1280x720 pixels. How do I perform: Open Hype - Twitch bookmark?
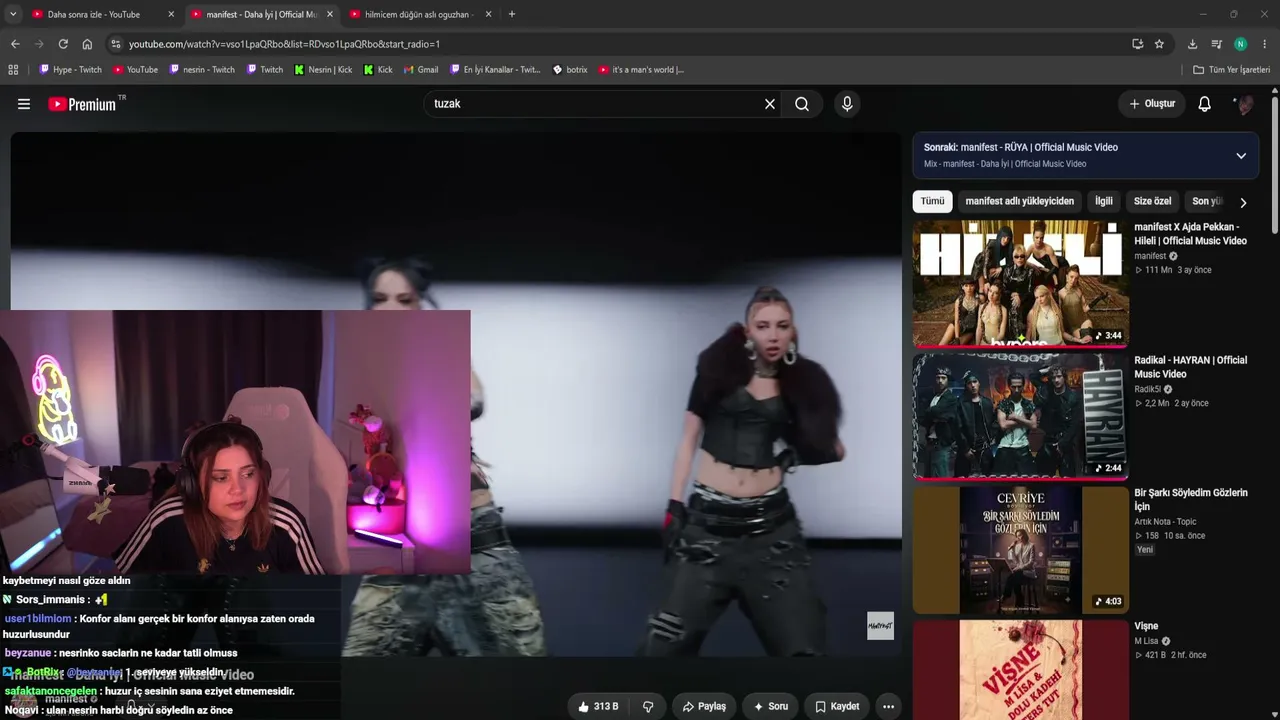tap(70, 70)
